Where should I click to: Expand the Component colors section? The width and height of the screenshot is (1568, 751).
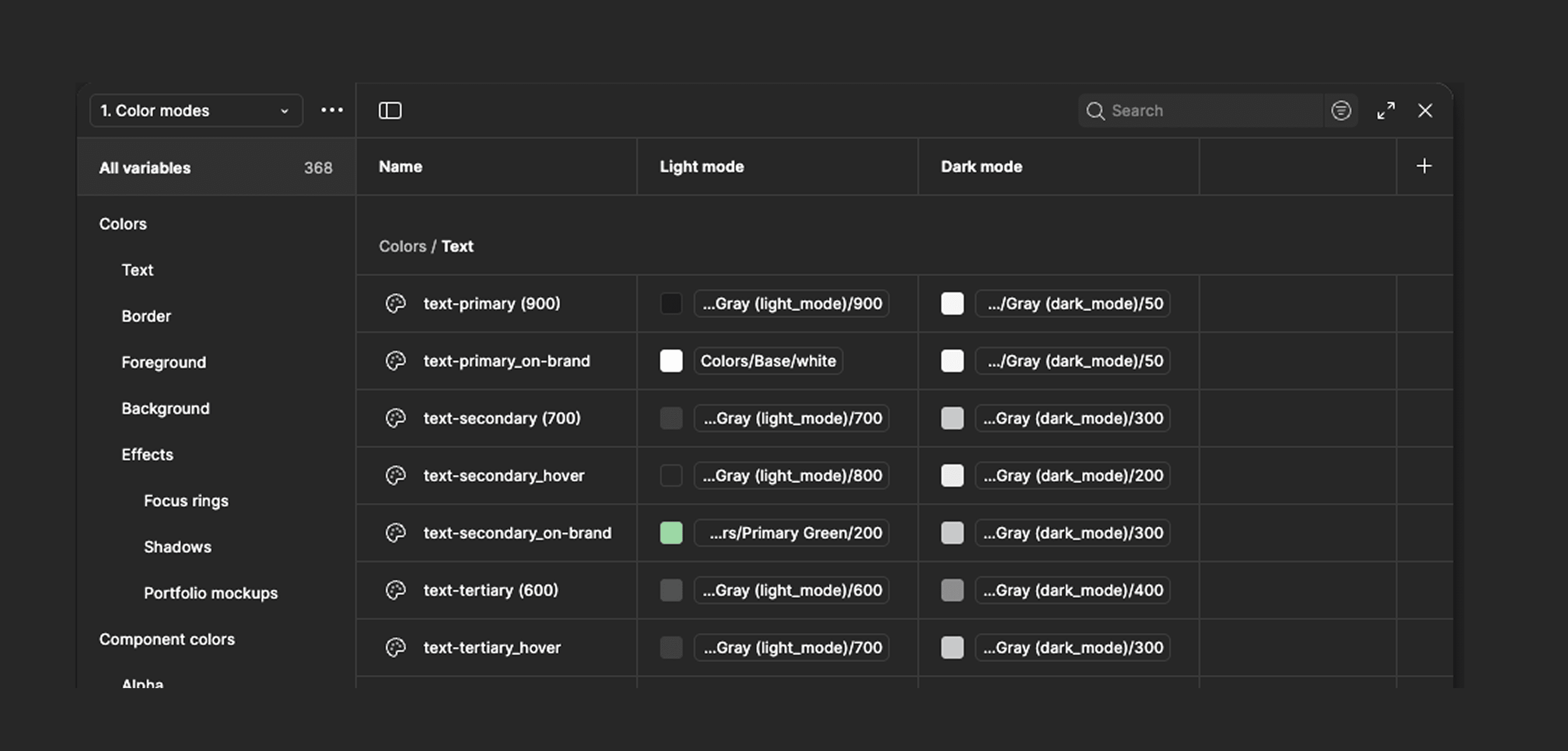click(167, 639)
